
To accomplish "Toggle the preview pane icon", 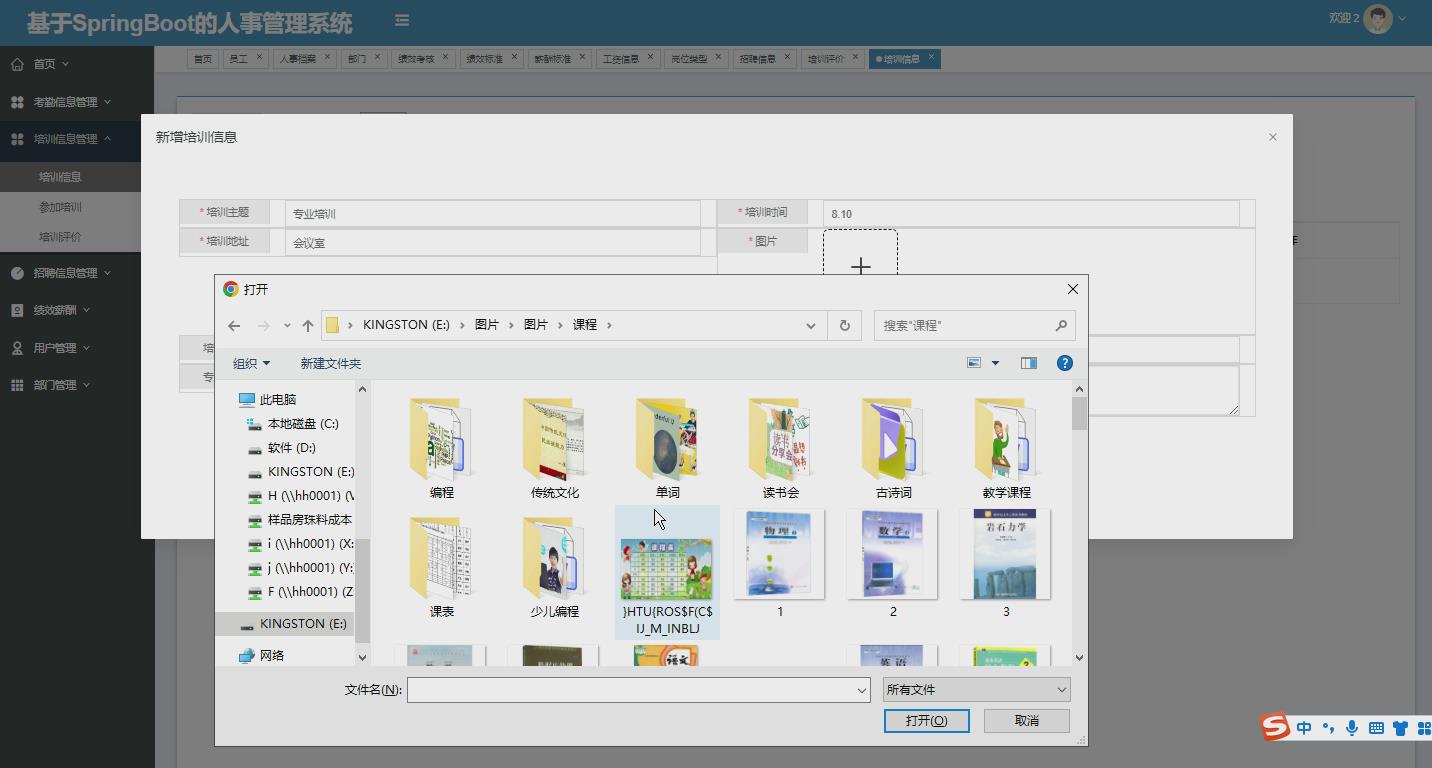I will [1028, 363].
